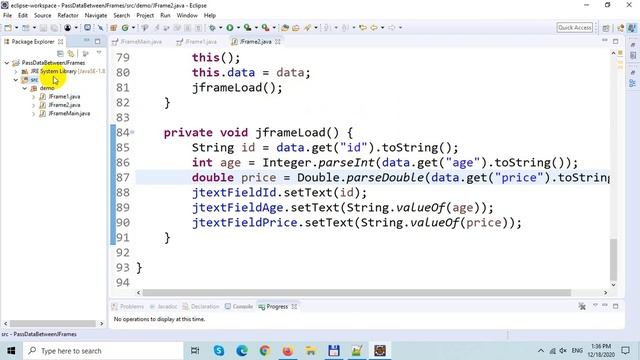The image size is (640, 360).
Task: Open Google Chrome from the taskbar
Action: tap(264, 351)
